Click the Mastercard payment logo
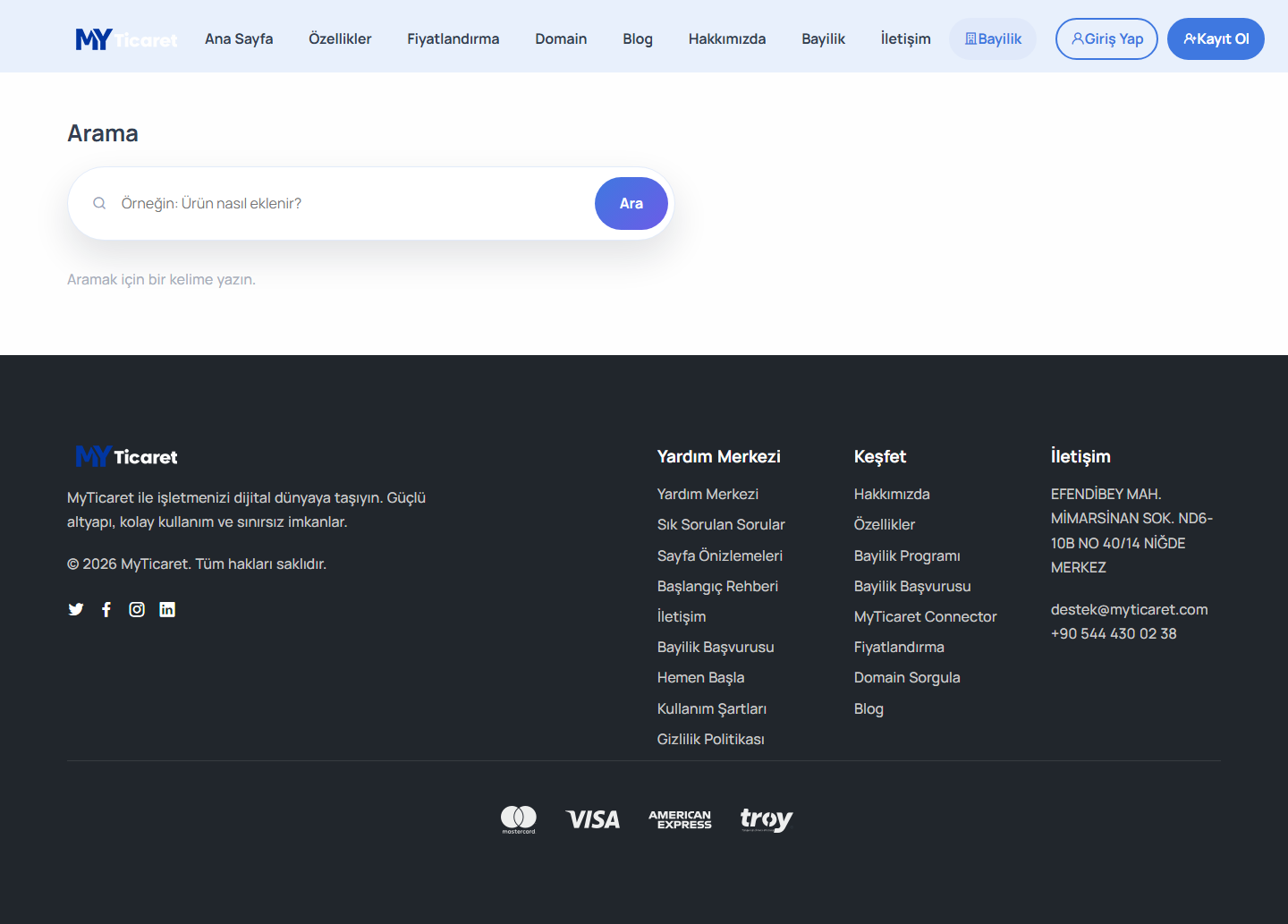1288x924 pixels. 519,819
